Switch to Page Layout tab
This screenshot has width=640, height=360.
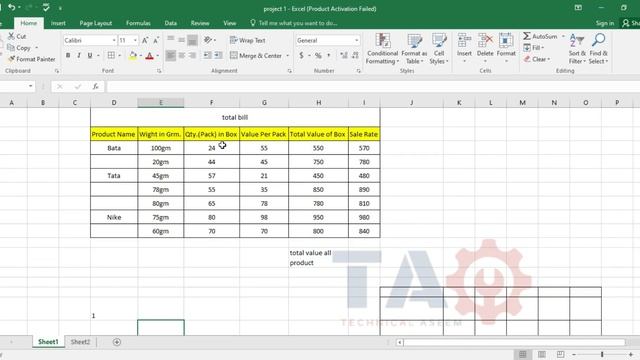click(x=96, y=23)
